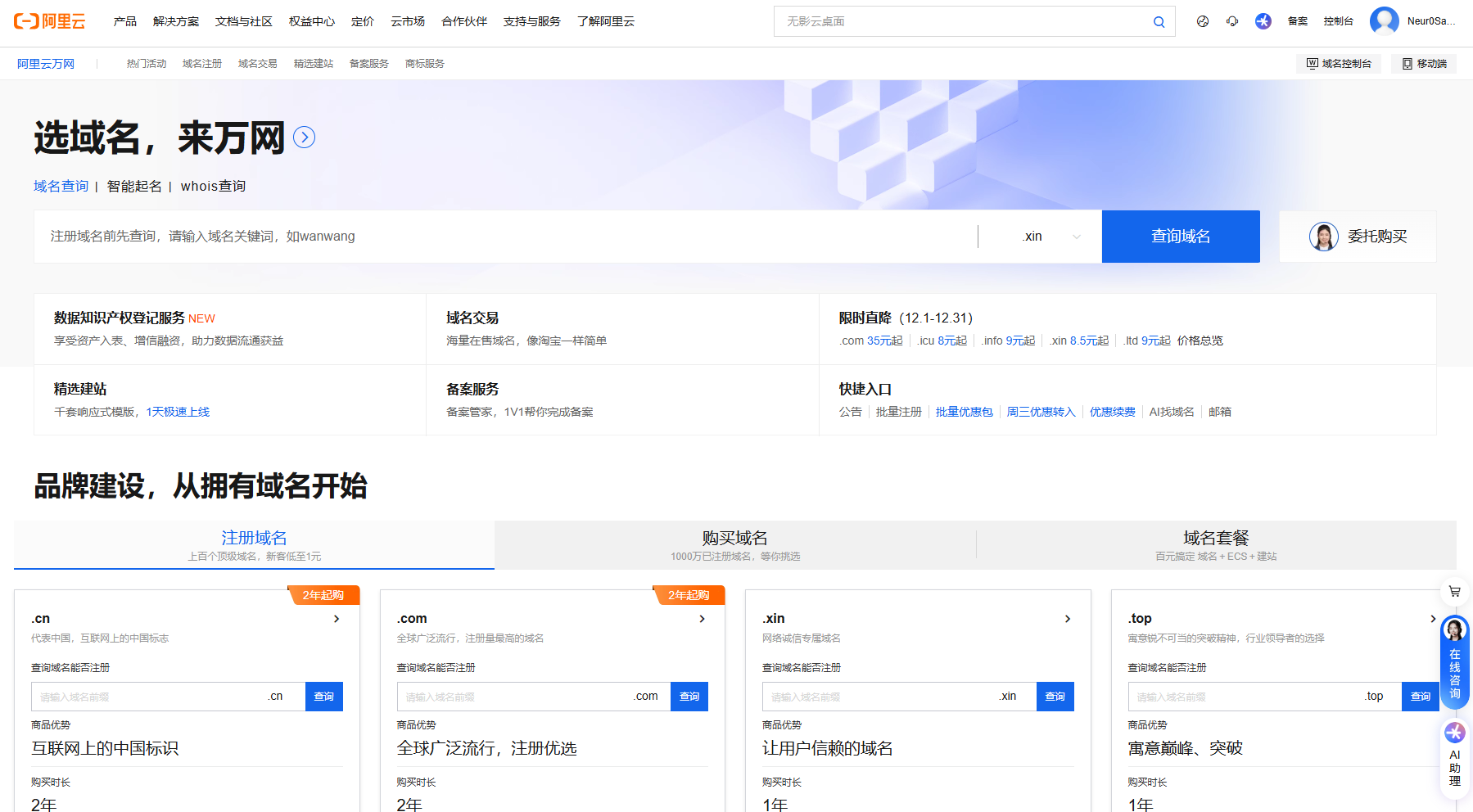
Task: Open the globe language/region icon
Action: [1202, 21]
